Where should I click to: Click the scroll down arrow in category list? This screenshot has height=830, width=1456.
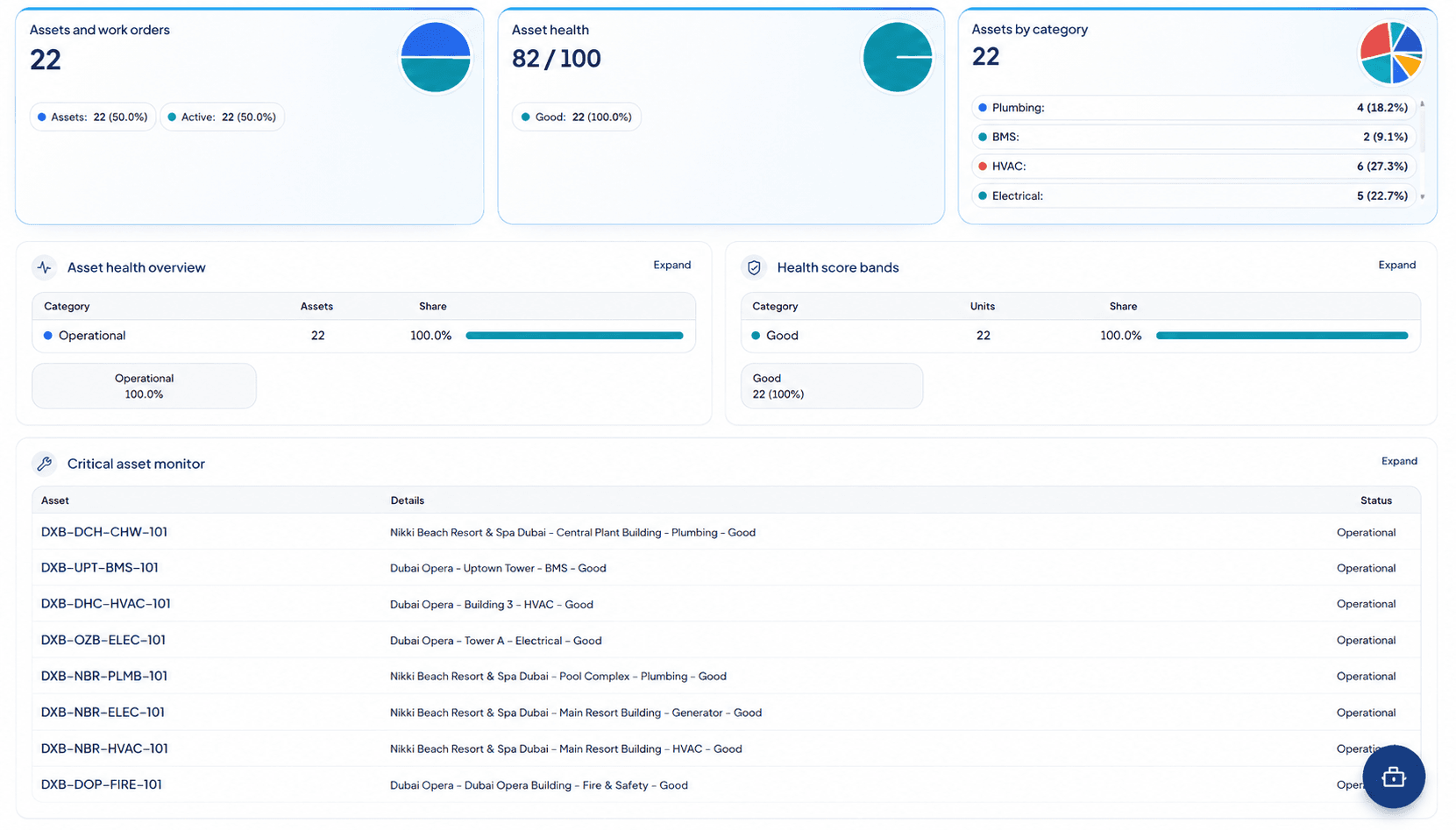coord(1422,196)
